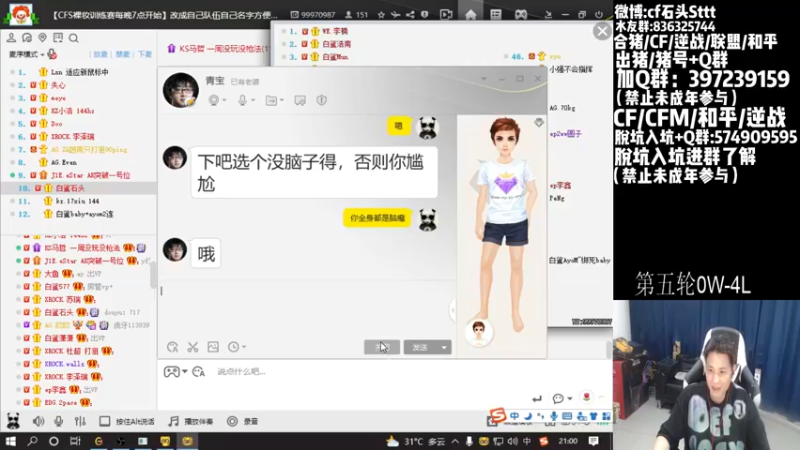Open the voice call microphone dropdown in chat header

click(x=246, y=100)
